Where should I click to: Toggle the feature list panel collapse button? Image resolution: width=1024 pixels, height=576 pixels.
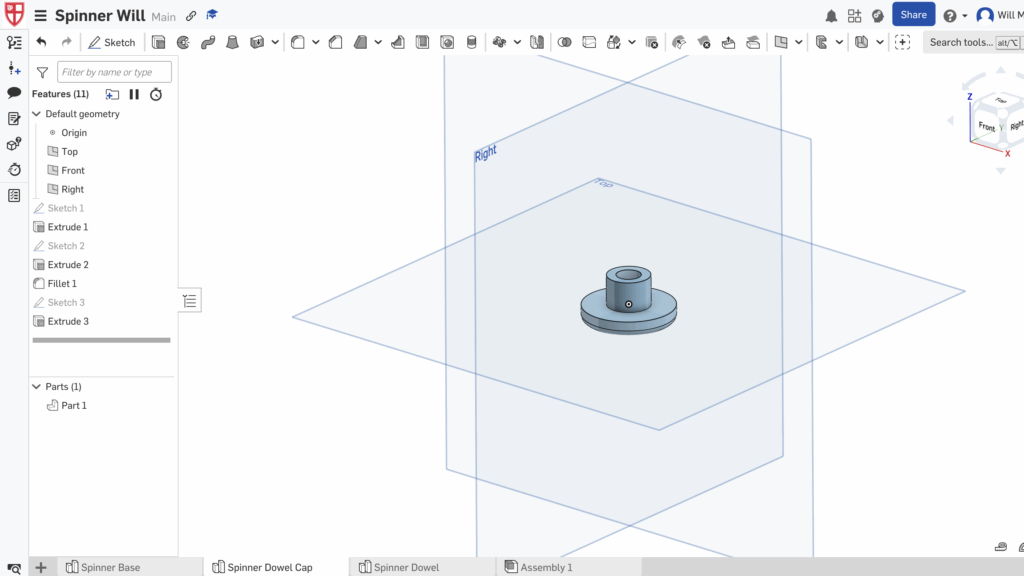coord(190,300)
